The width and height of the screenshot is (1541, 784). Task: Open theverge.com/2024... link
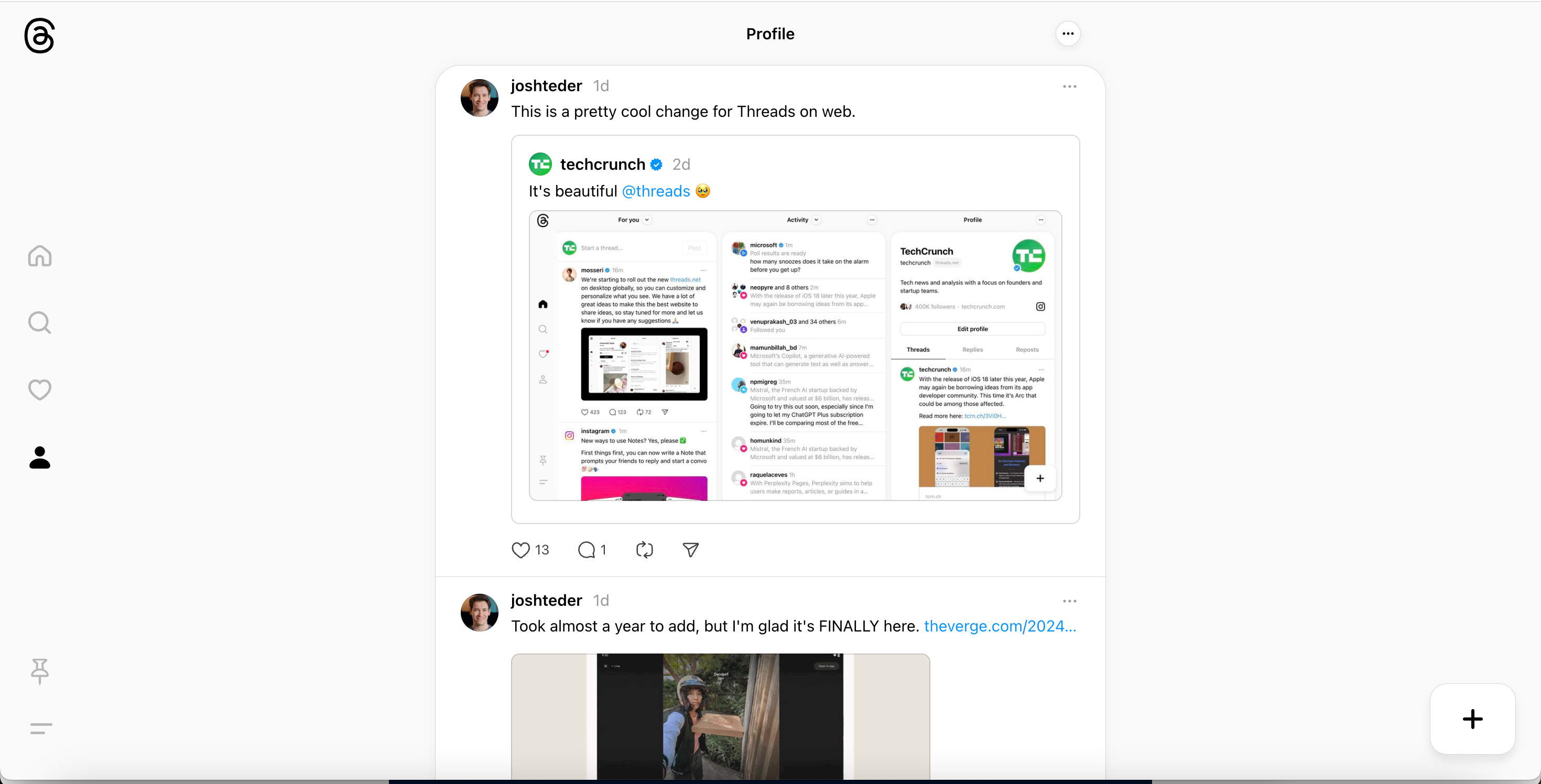(1000, 626)
